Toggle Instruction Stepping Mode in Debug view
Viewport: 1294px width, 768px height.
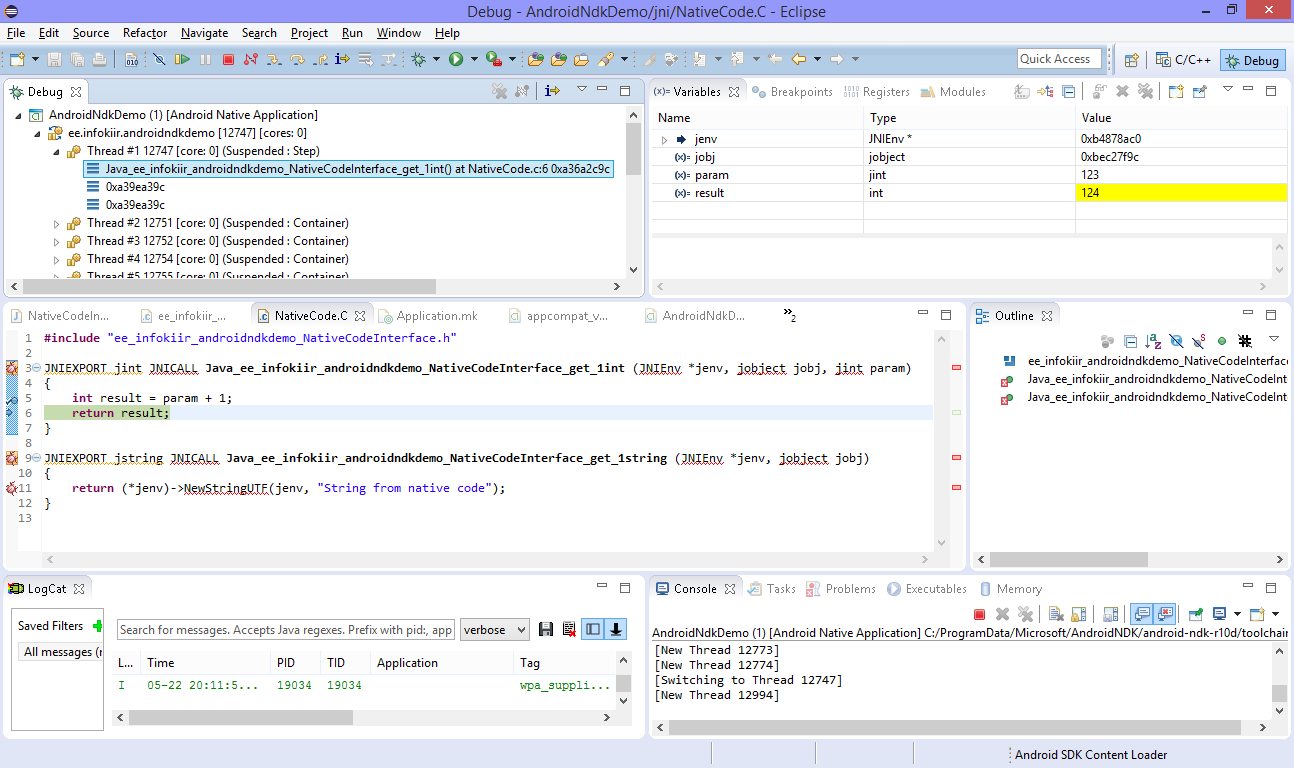(x=552, y=91)
